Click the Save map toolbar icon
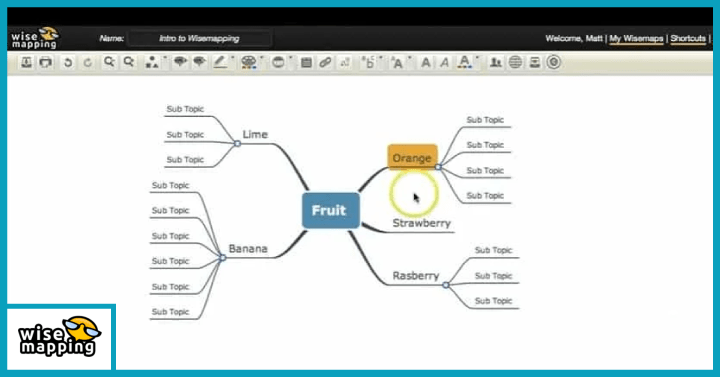720x377 pixels. (x=26, y=62)
